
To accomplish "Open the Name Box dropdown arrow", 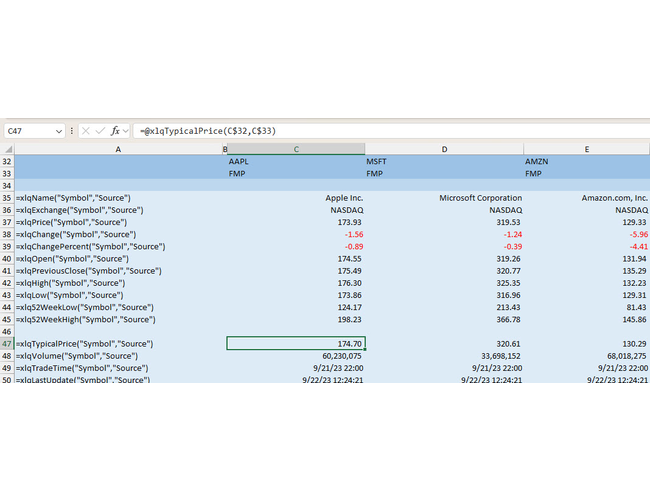I will (59, 131).
